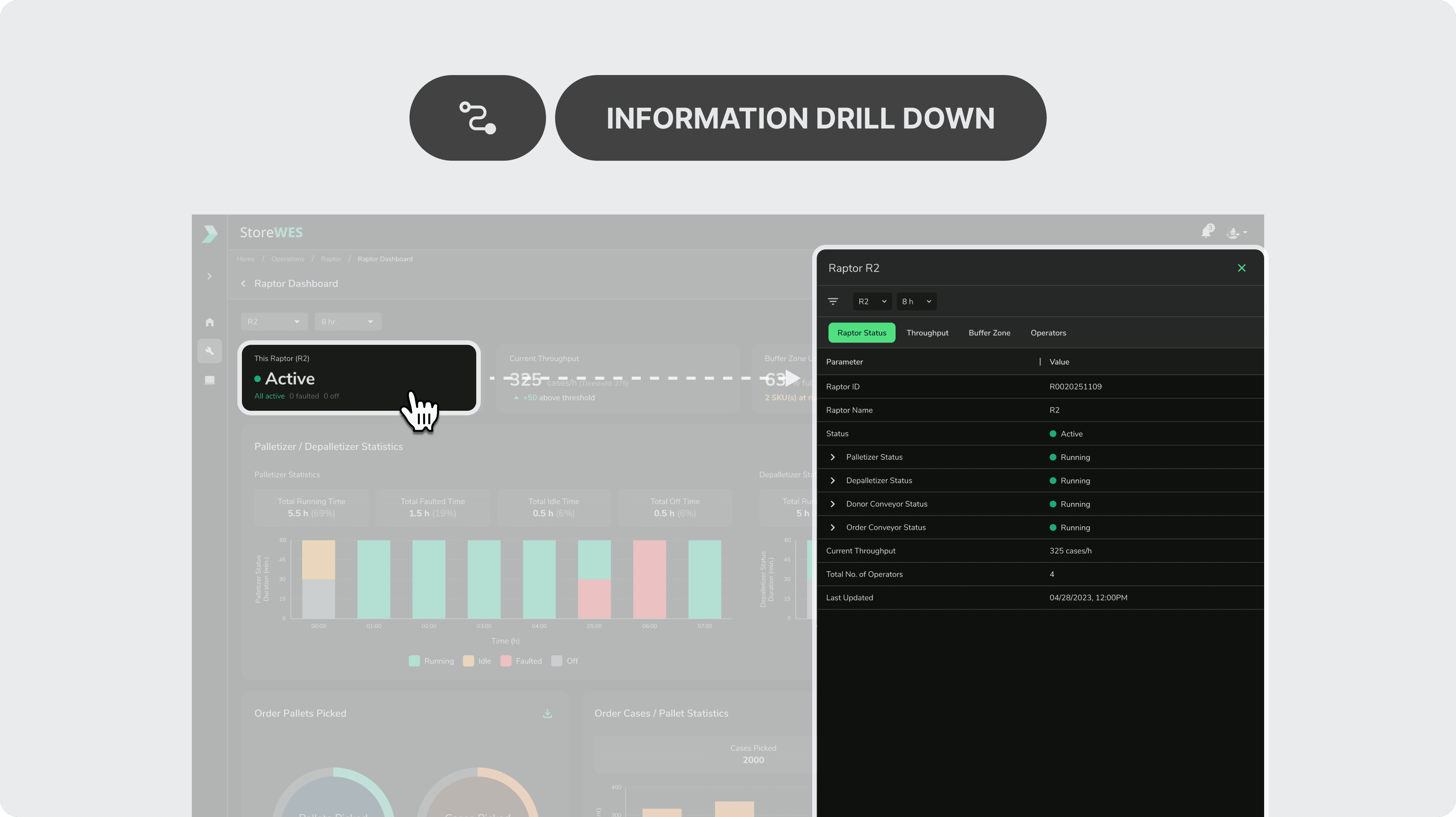Screen dimensions: 1456x817
Task: Switch to the Buffer Zone tab
Action: tap(989, 333)
